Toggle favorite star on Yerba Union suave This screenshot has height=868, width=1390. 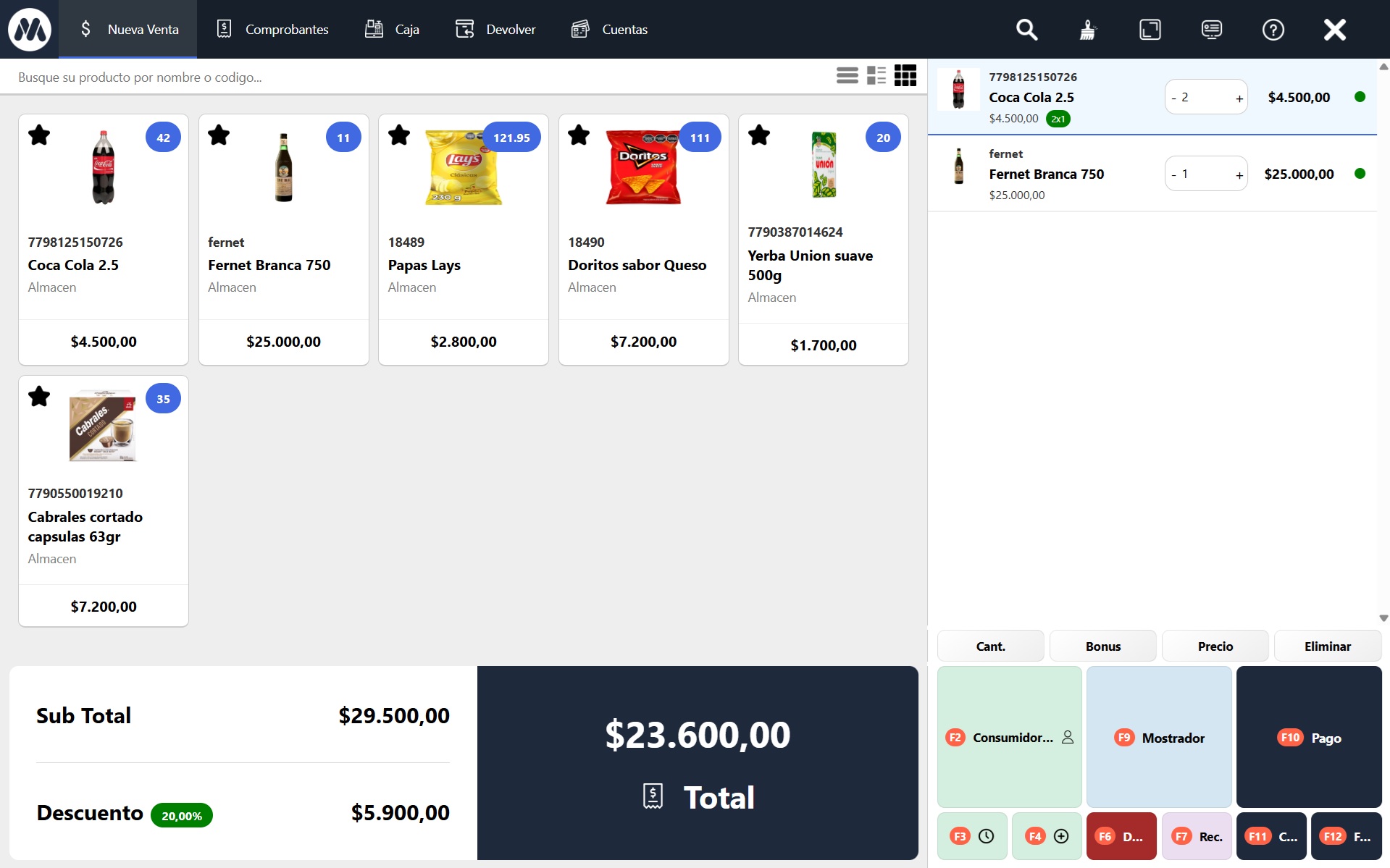coord(759,135)
